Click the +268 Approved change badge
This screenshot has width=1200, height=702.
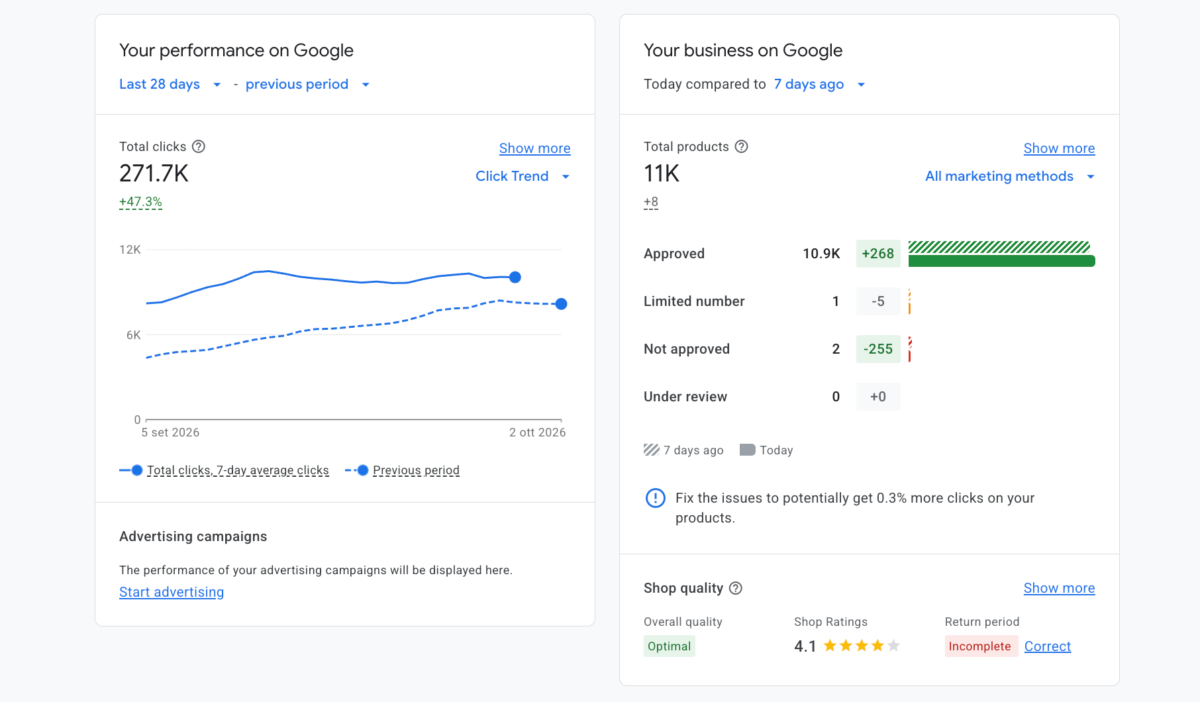tap(878, 254)
